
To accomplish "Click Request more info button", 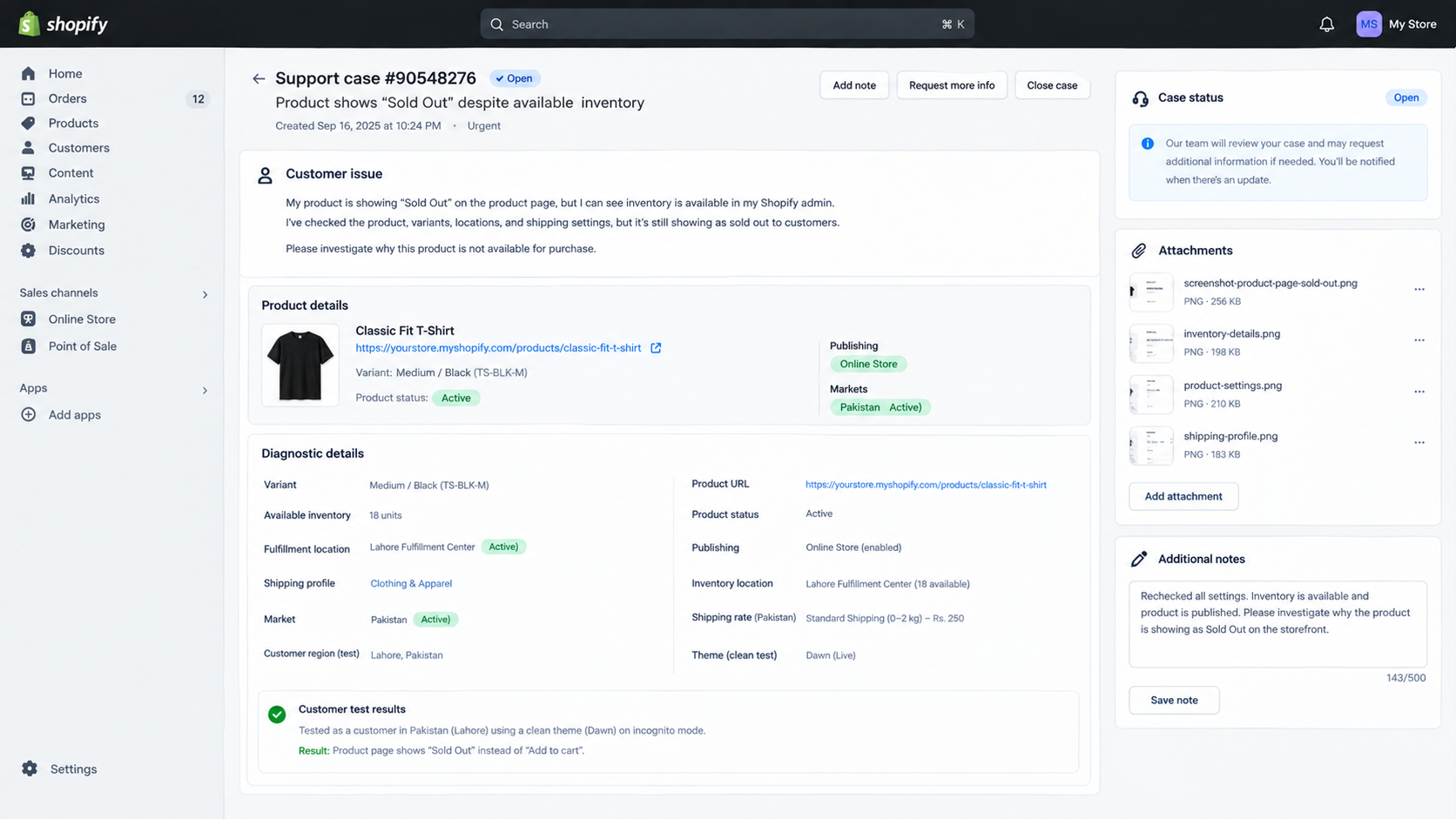I will [x=952, y=85].
